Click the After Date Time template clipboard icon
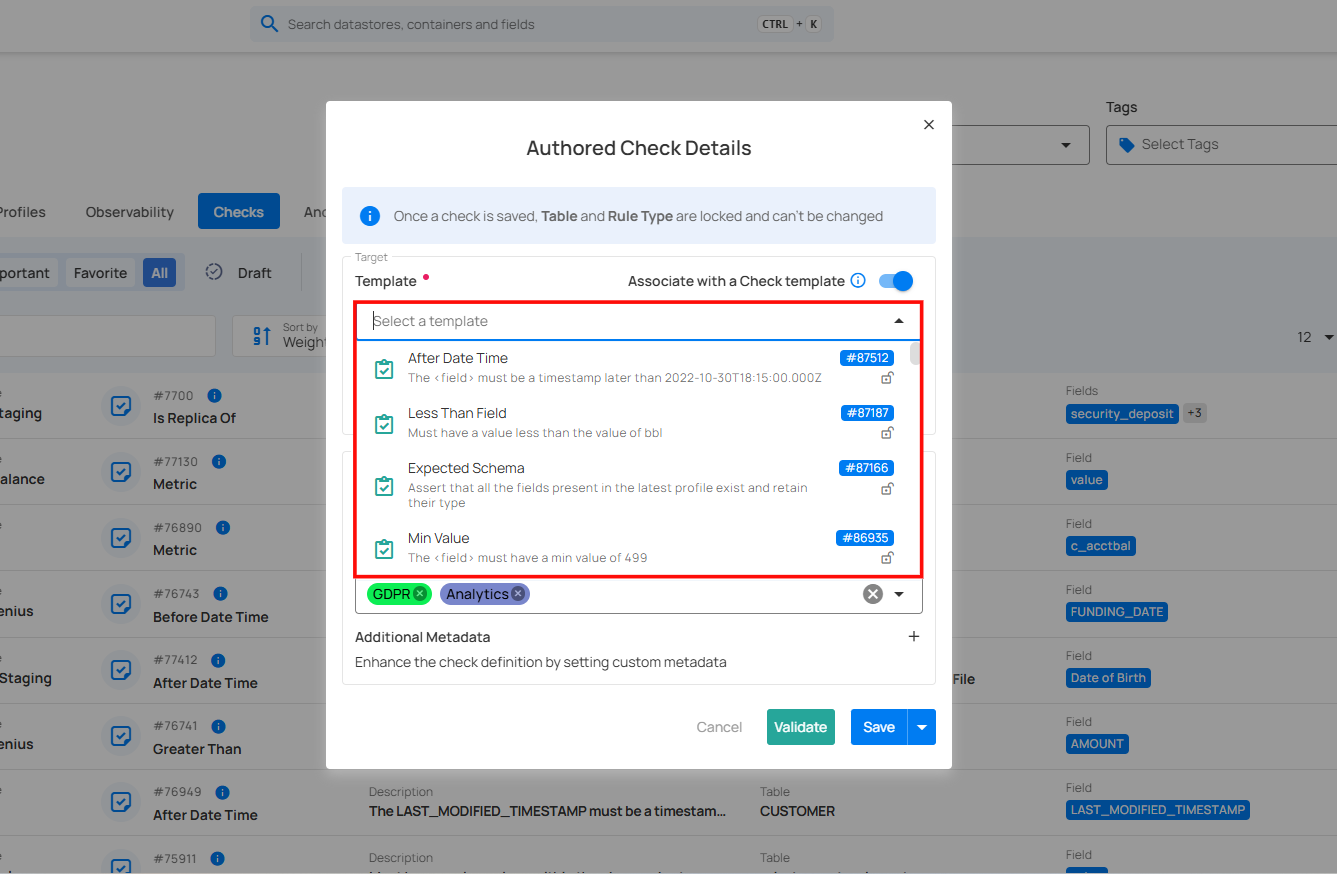1337x874 pixels. pyautogui.click(x=384, y=368)
